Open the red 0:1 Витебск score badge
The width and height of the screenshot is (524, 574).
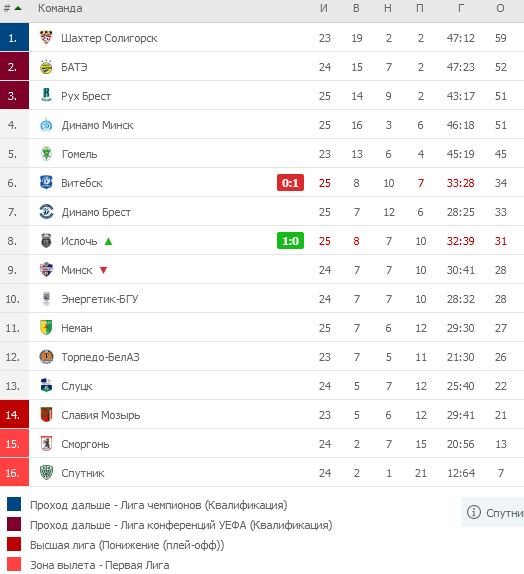(290, 183)
